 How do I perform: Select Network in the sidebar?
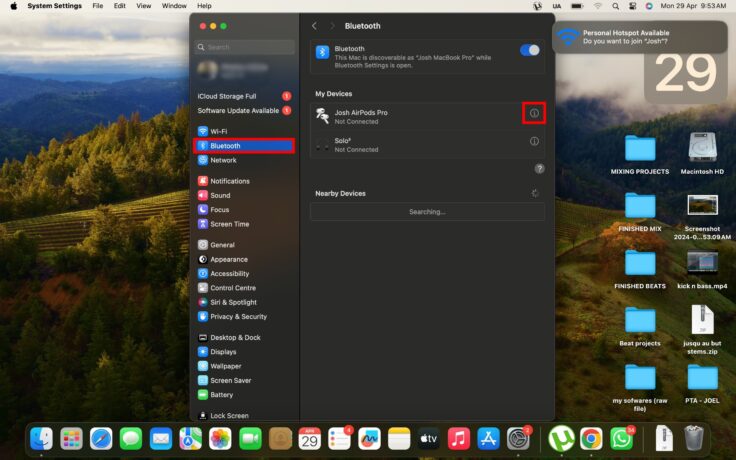tap(223, 160)
